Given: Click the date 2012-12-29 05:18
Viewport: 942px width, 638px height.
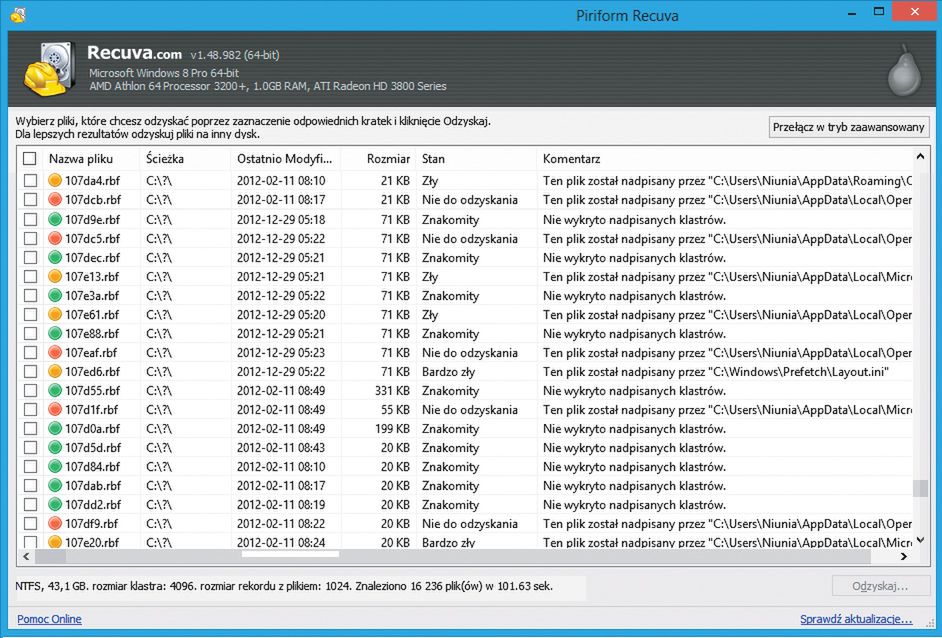Looking at the screenshot, I should click(x=281, y=219).
